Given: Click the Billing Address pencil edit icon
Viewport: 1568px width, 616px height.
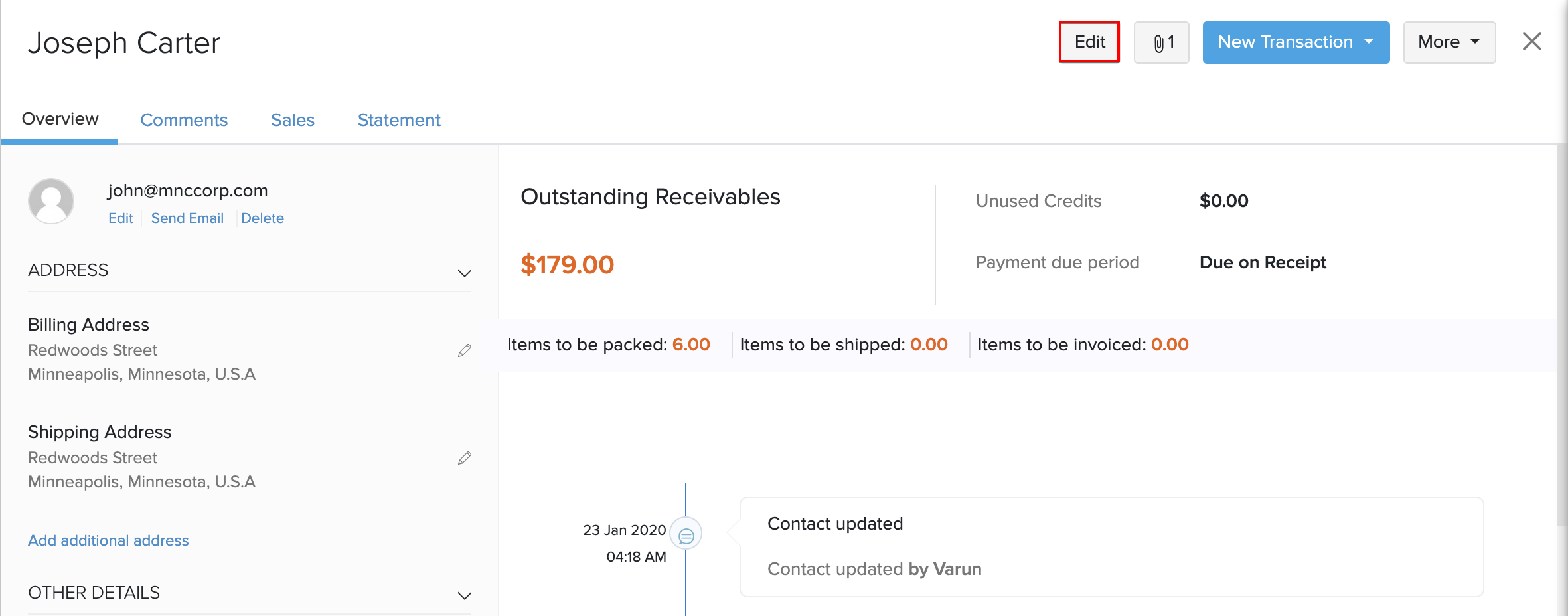Looking at the screenshot, I should pos(464,350).
